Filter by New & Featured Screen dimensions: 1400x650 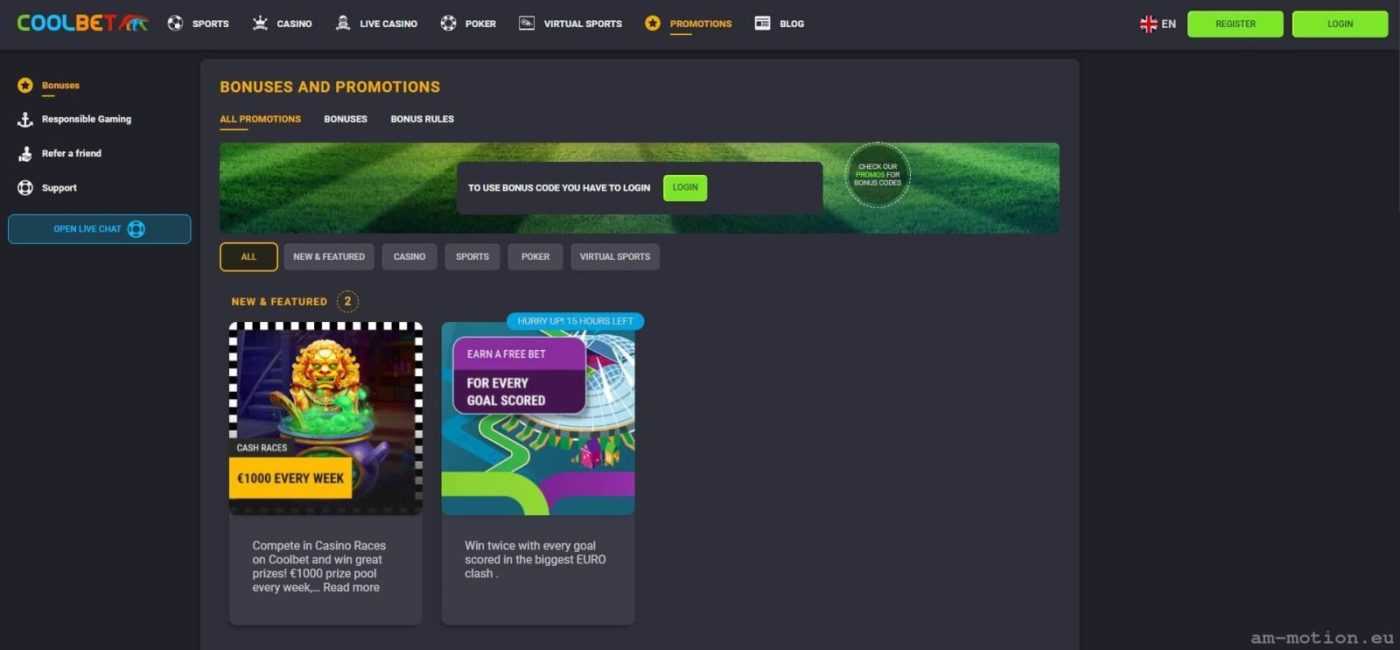click(x=329, y=257)
